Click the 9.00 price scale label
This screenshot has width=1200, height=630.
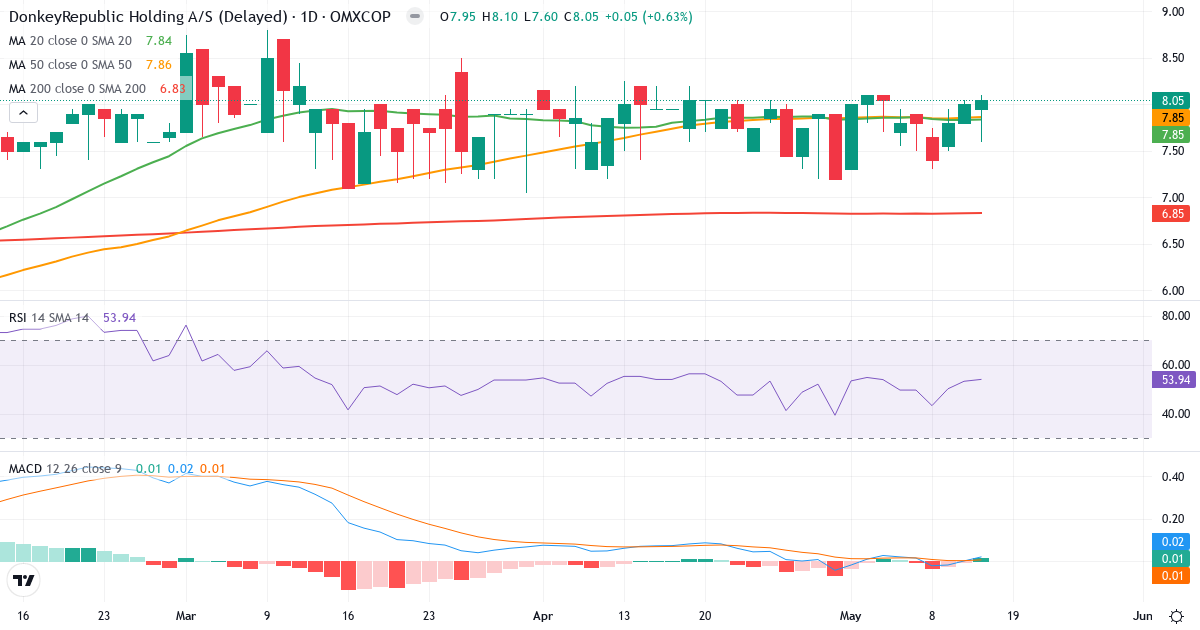pos(1173,12)
